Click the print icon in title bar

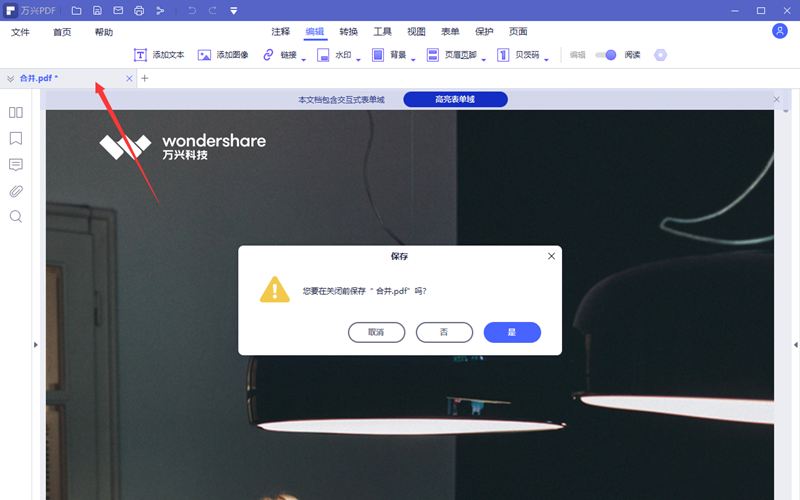(138, 10)
